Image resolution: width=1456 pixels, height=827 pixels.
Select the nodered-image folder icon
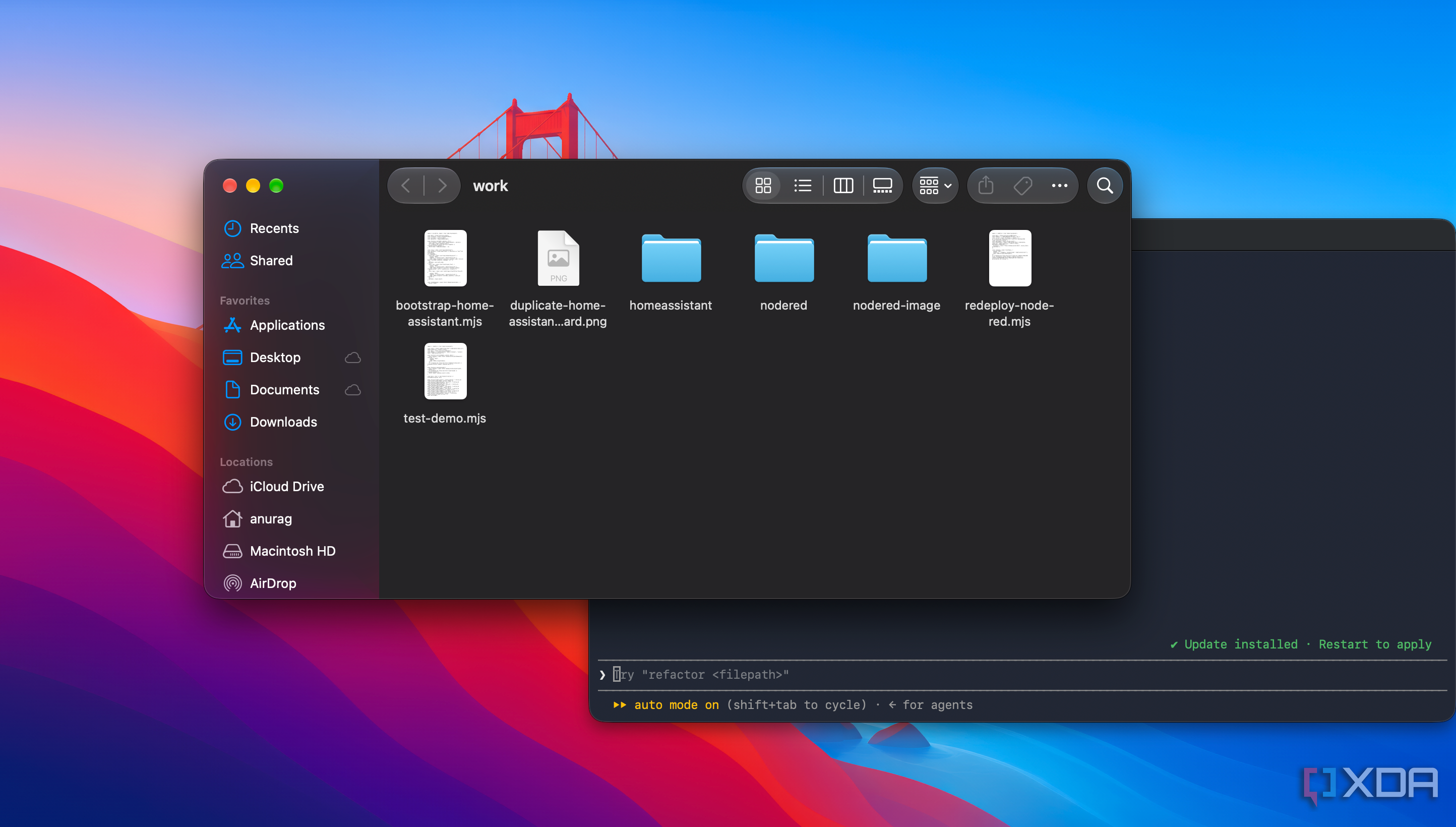(897, 258)
